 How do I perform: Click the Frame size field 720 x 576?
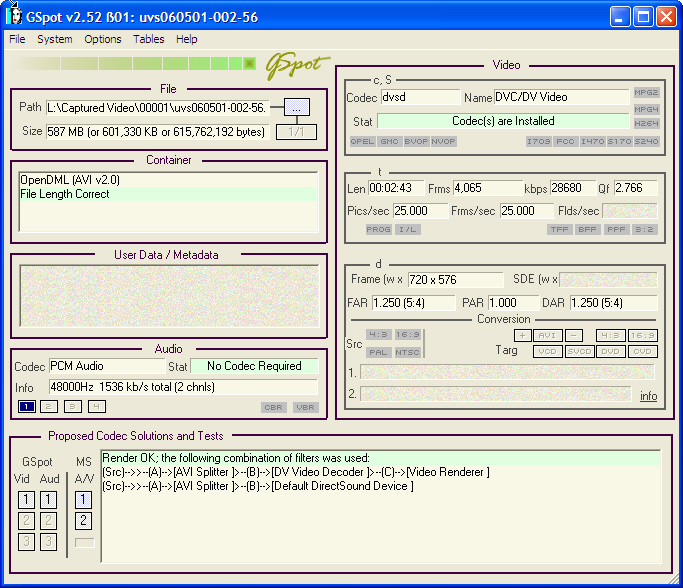point(455,280)
